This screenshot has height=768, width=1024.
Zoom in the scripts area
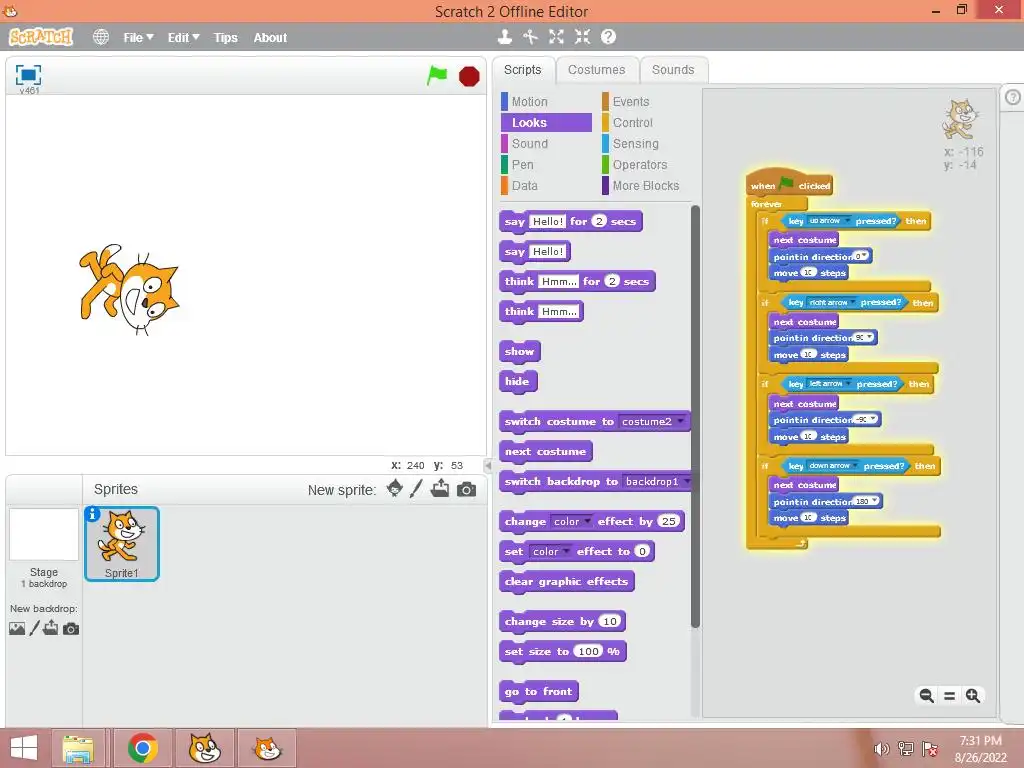pos(972,696)
